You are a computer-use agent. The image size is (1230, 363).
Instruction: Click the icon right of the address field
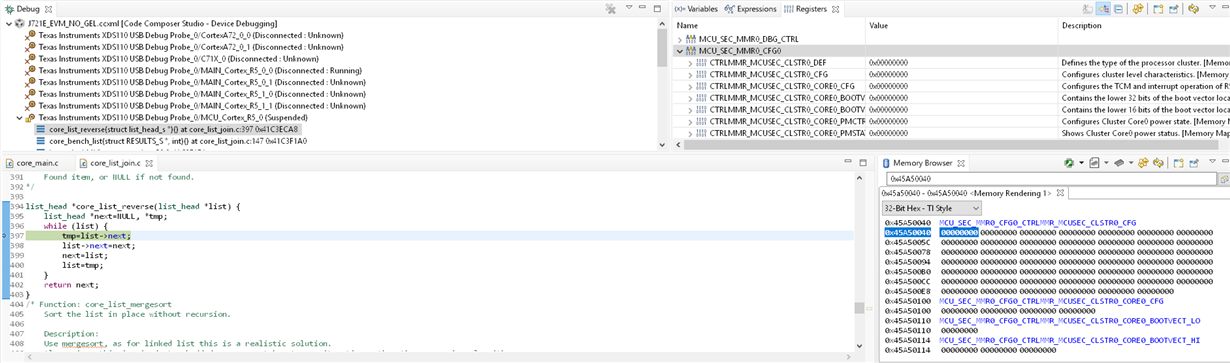click(1223, 179)
